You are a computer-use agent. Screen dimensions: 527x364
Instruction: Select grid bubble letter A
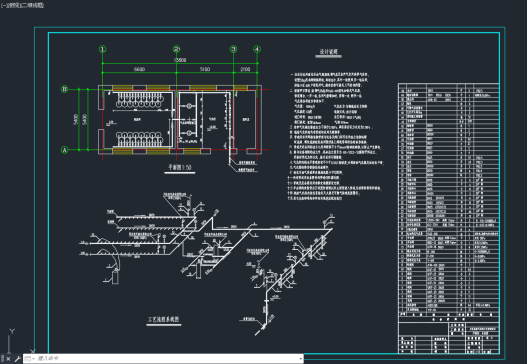64,150
